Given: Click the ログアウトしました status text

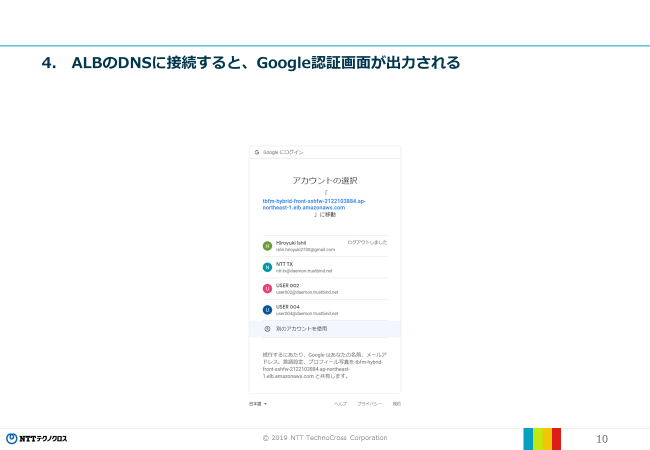Looking at the screenshot, I should point(367,242).
